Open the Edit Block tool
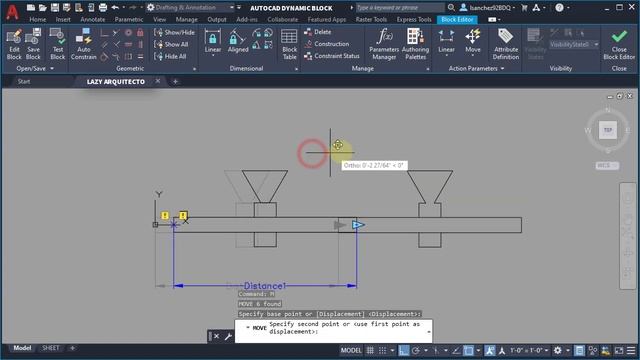This screenshot has height=360, width=640. click(14, 44)
